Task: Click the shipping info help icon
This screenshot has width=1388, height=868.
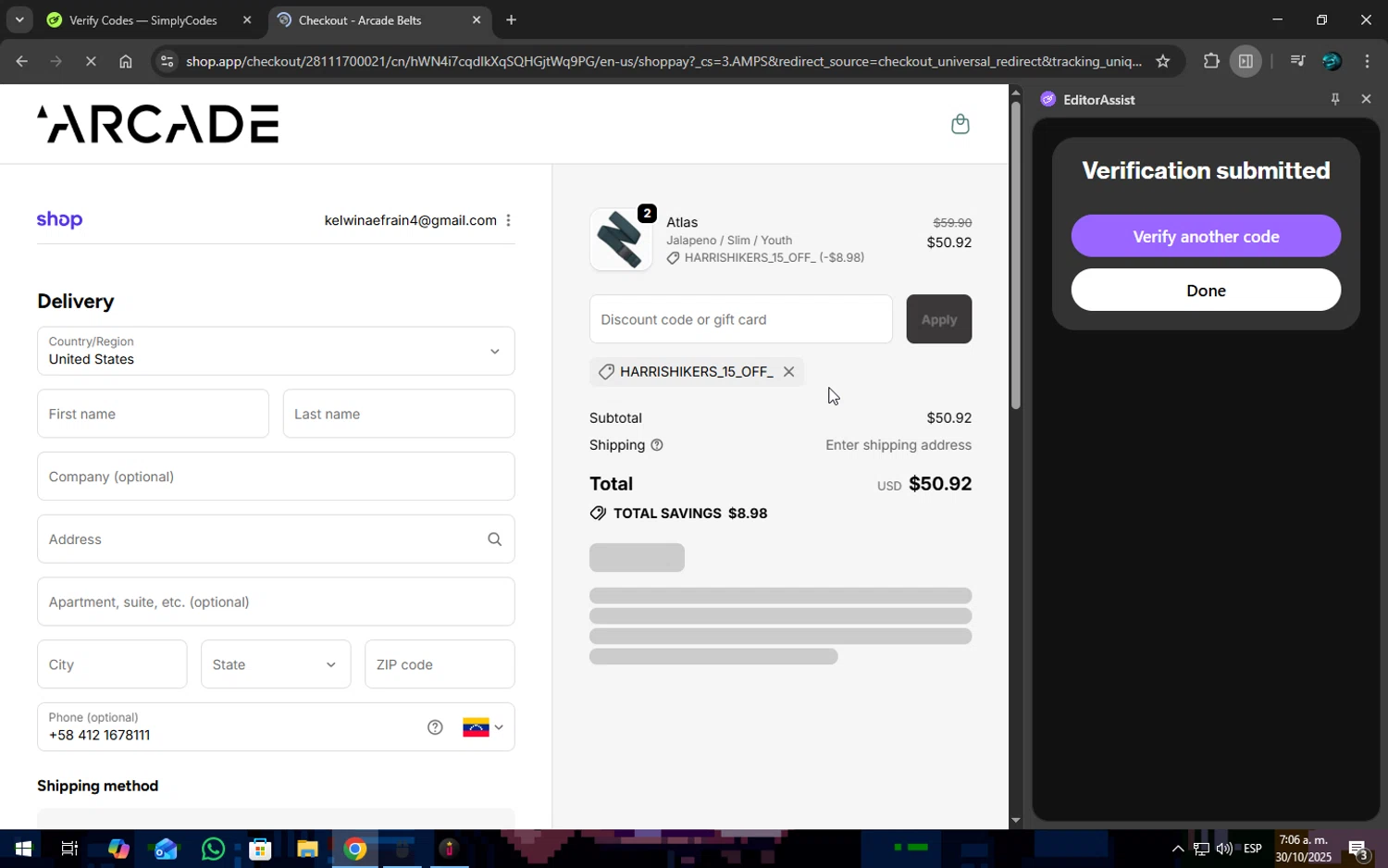Action: point(657,445)
